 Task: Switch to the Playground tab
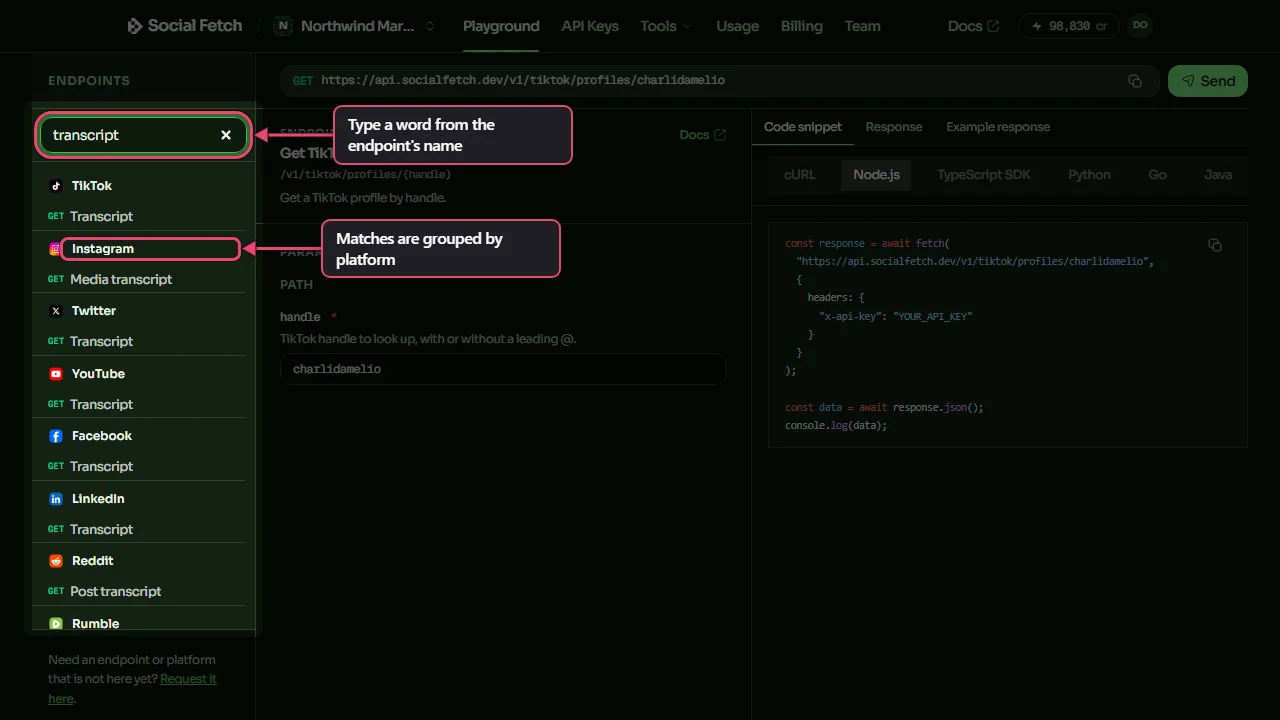[501, 26]
